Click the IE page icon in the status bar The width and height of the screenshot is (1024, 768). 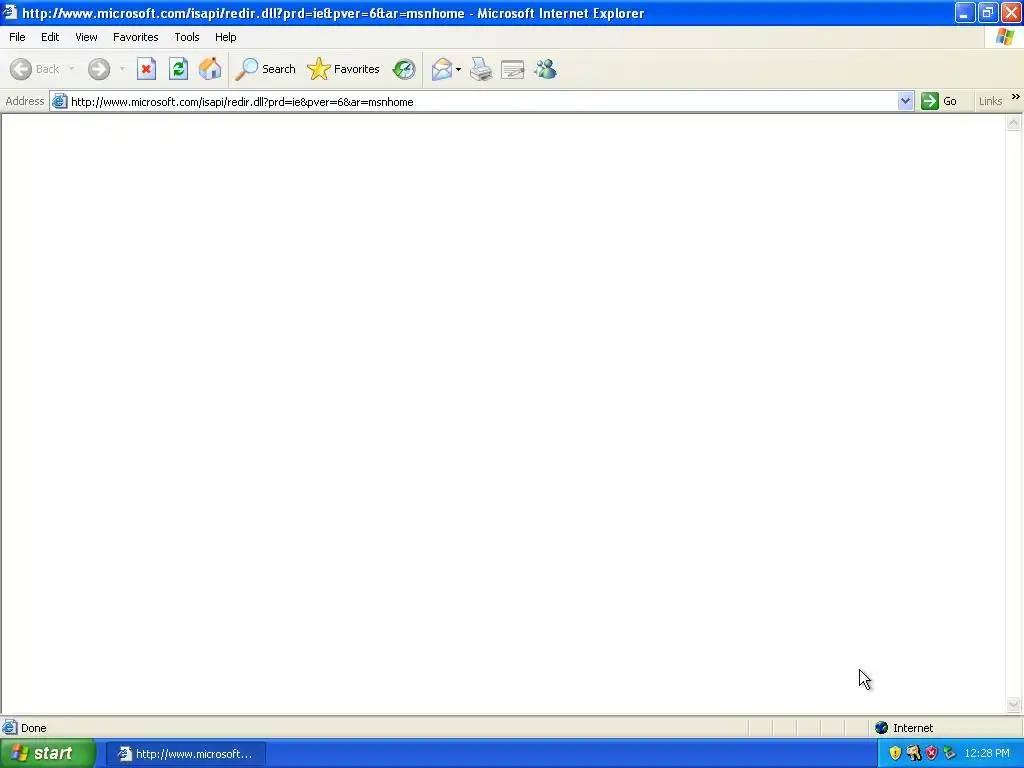point(10,728)
